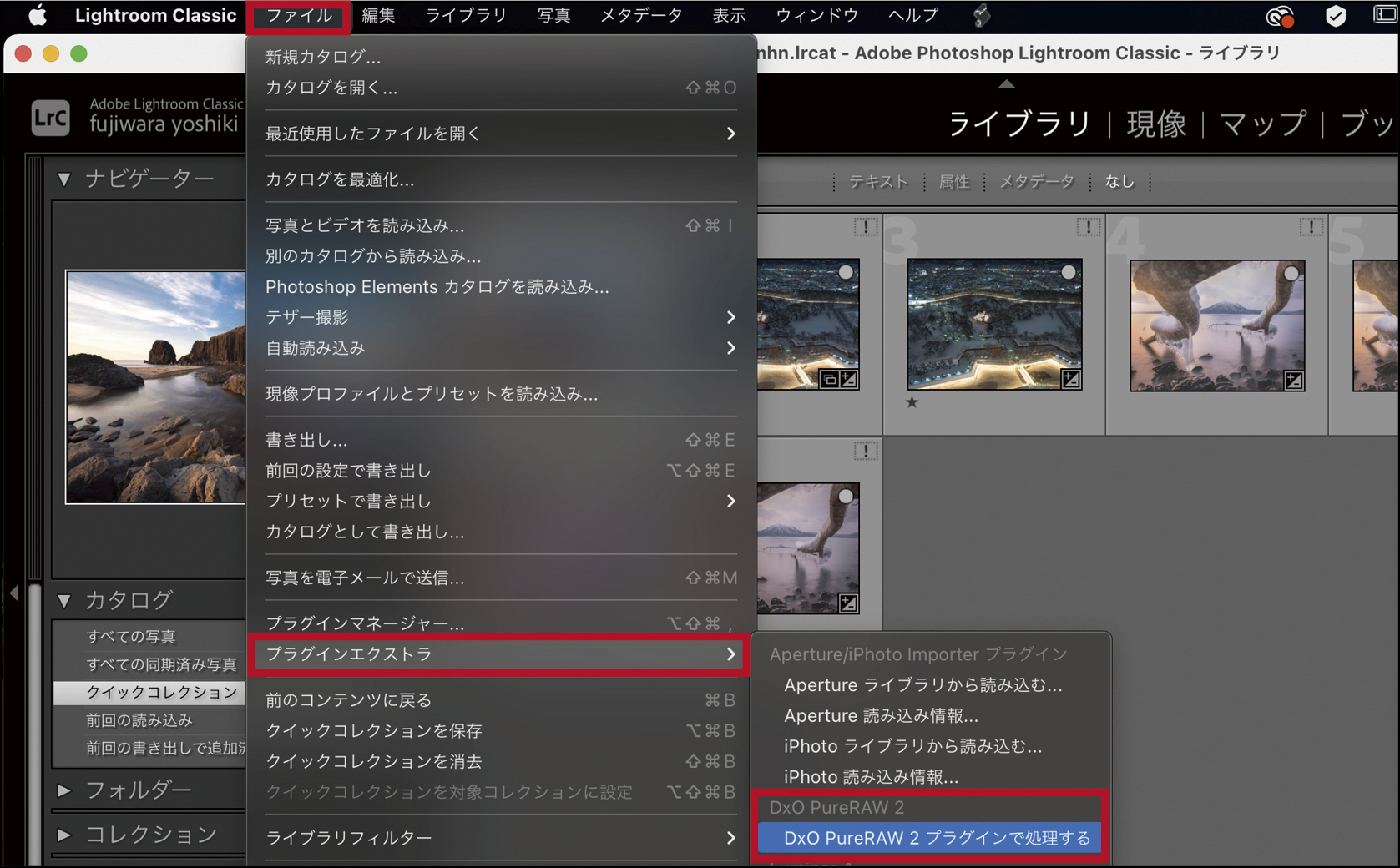Open the プリセットで書き出し submenu
The image size is (1400, 868).
501,501
